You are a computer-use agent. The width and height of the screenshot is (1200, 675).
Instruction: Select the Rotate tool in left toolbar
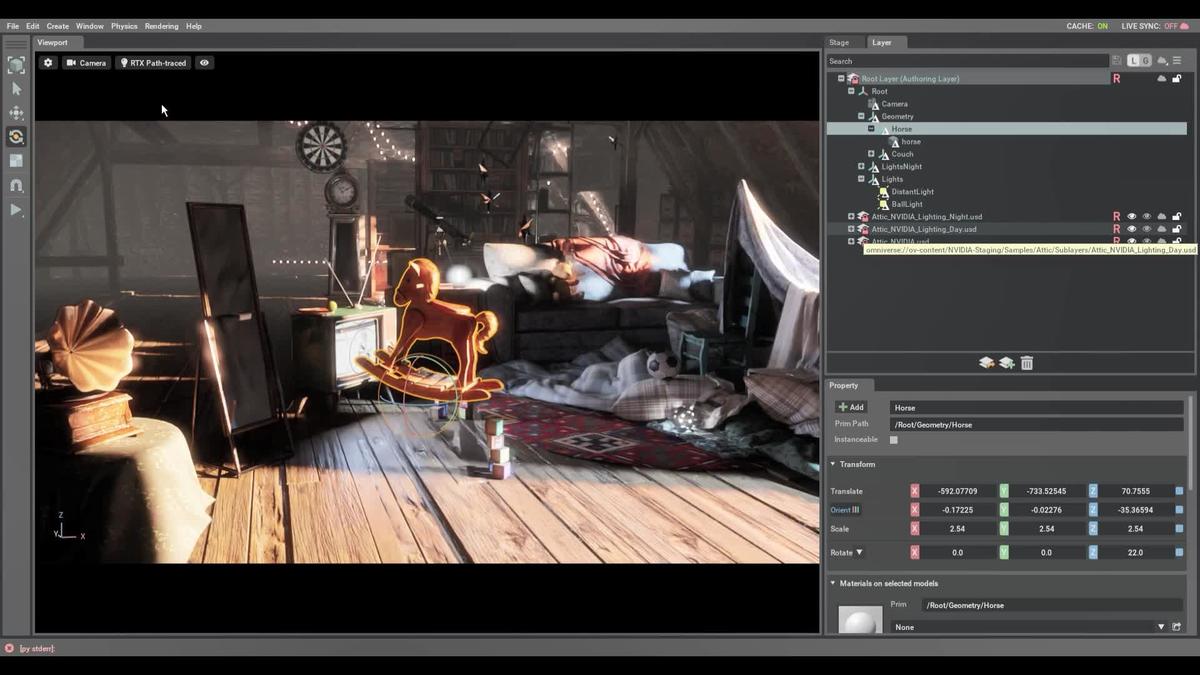coord(16,137)
